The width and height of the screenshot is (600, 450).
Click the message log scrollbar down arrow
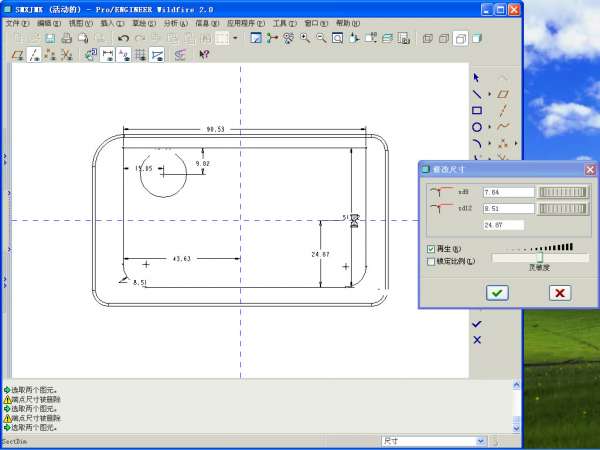[x=516, y=428]
